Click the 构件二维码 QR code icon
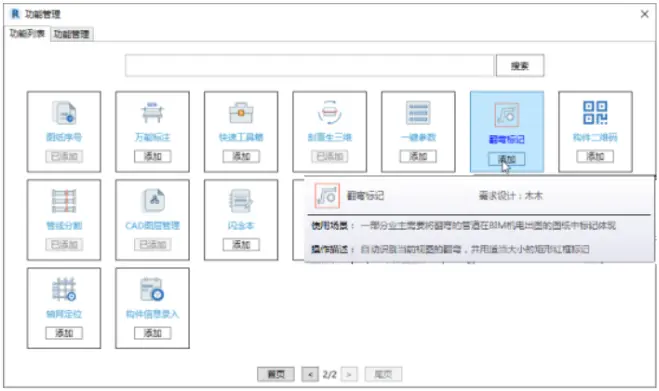Viewport: 659px width, 391px height. [x=595, y=113]
